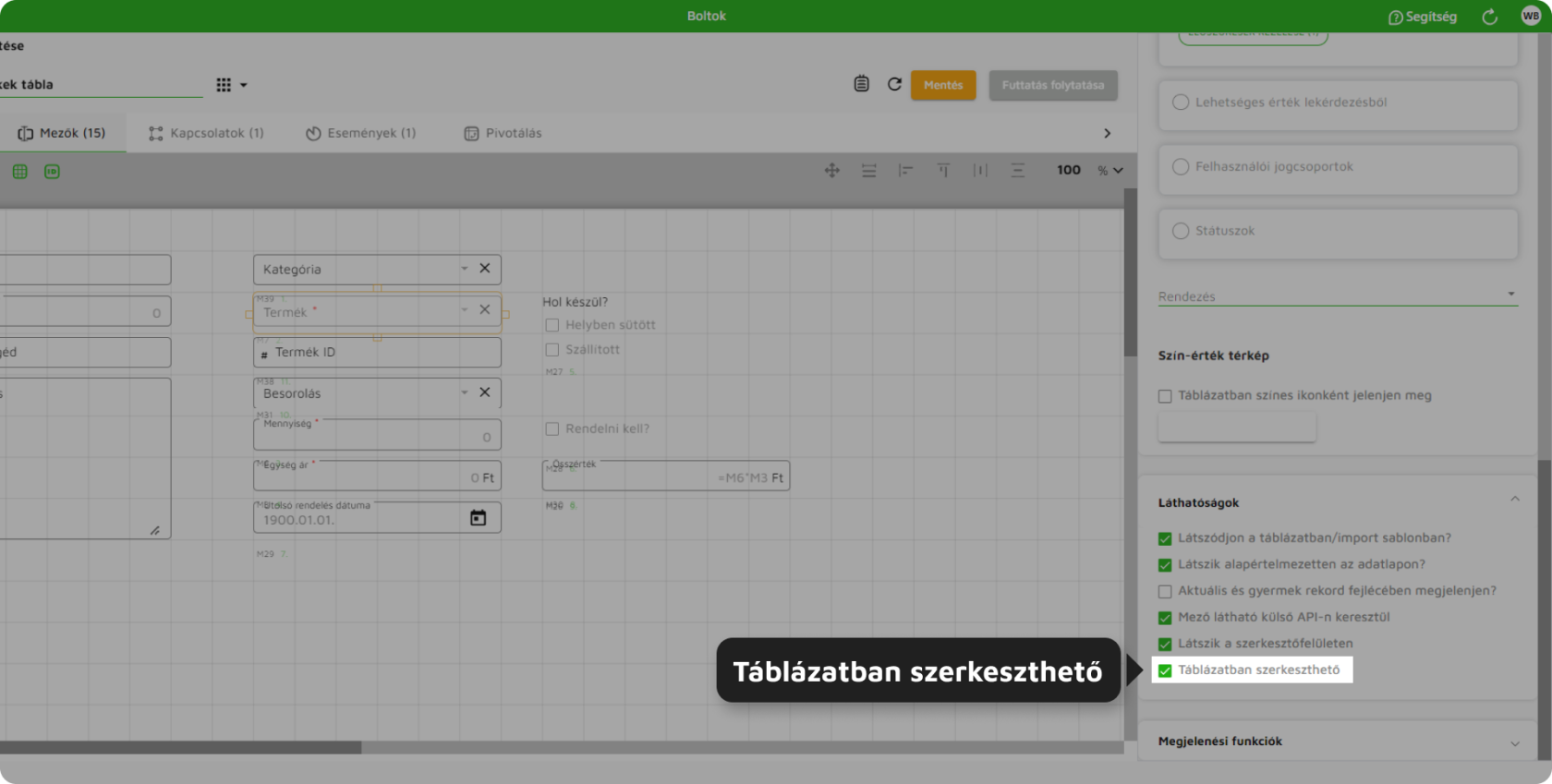The image size is (1552, 784).
Task: Click the align left icon
Action: [906, 171]
